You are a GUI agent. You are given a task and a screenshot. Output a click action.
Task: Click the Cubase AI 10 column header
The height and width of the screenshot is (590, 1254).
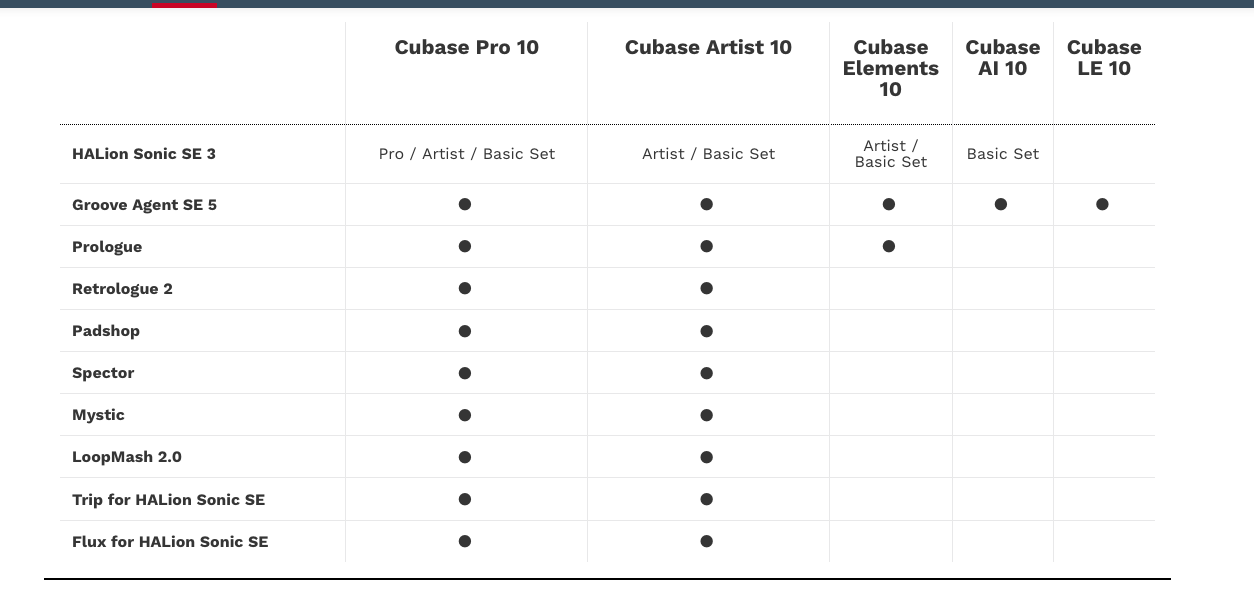pos(1002,58)
